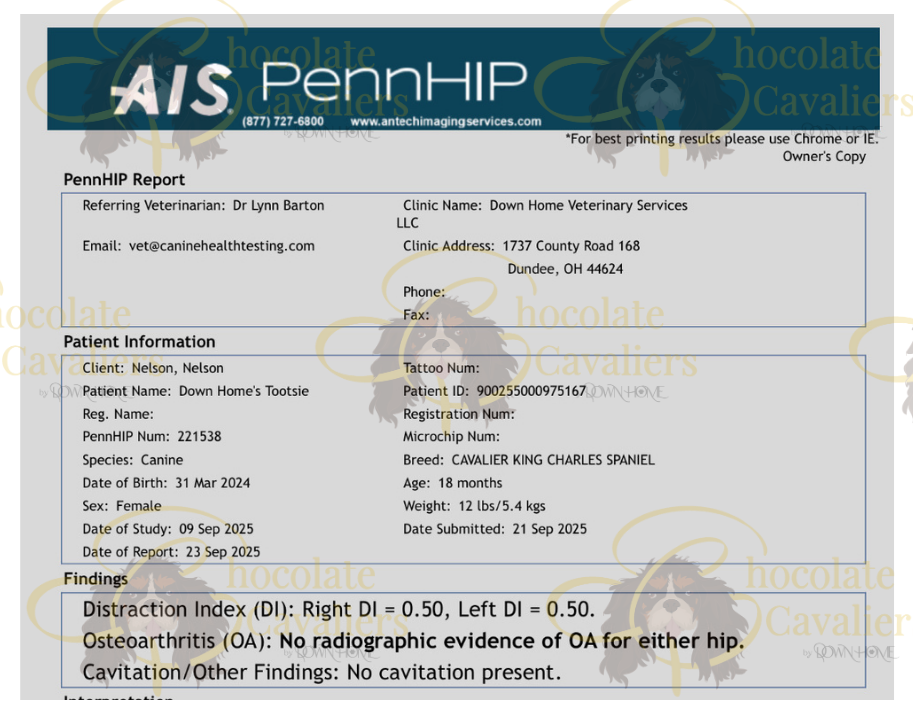Click 'Breed: CAVALIER KING CHARLES SPANIEL'
This screenshot has width=913, height=718.
click(x=529, y=460)
